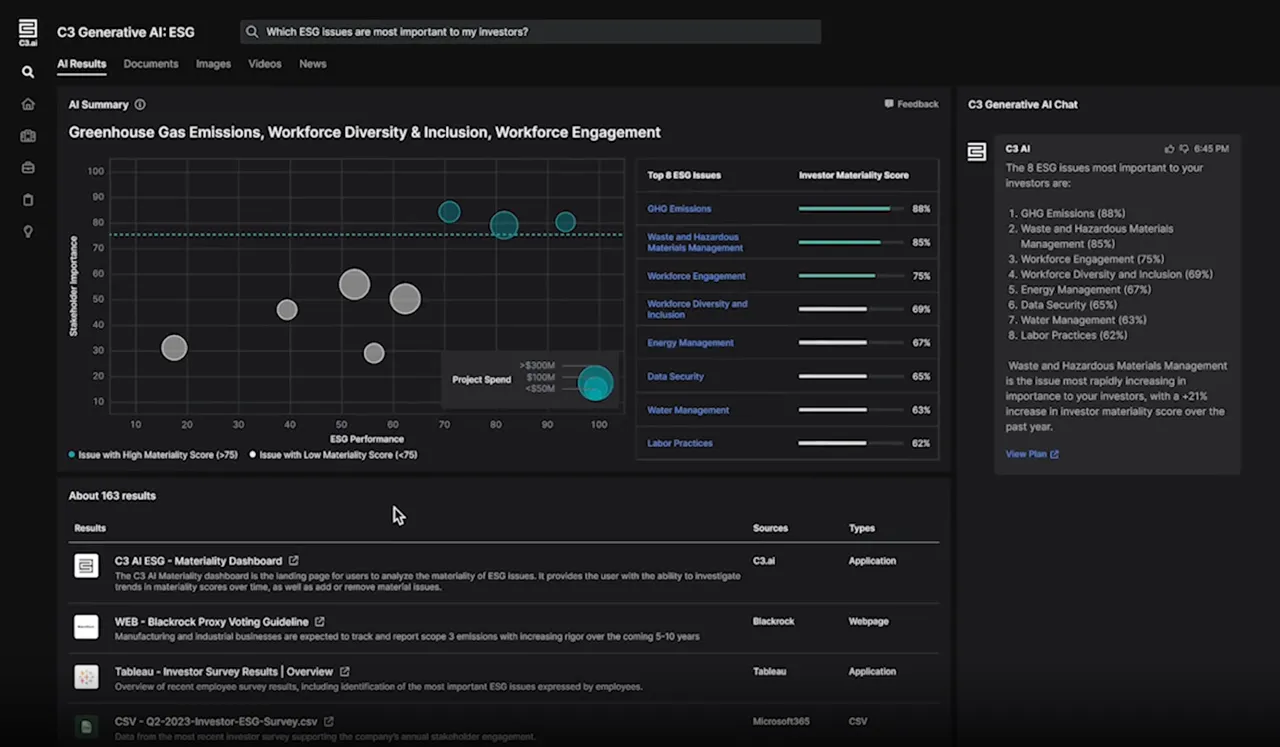Click the teal bubble at ESG performance 93
Image resolution: width=1280 pixels, height=747 pixels.
[x=565, y=222]
